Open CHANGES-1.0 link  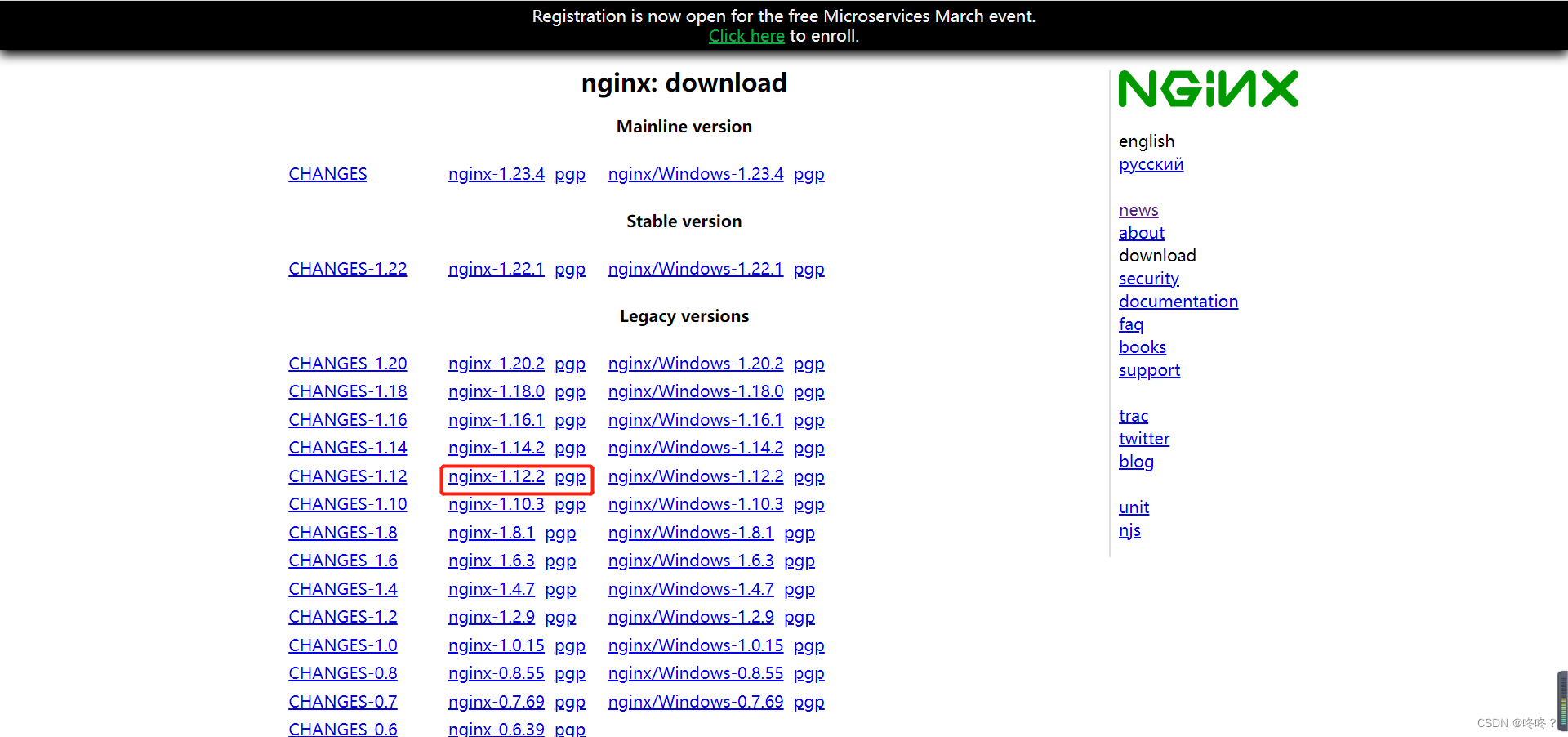342,645
